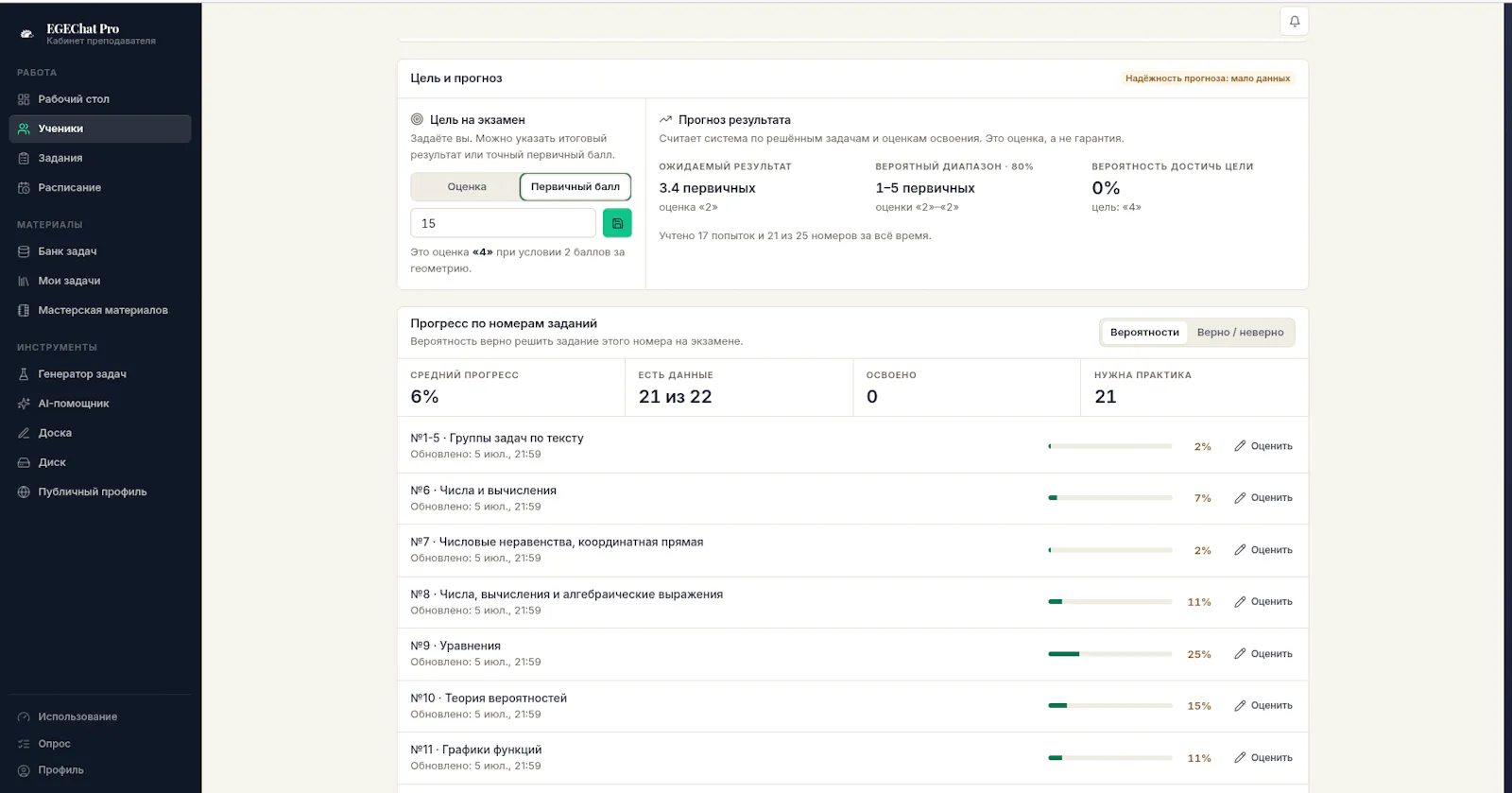Image resolution: width=1512 pixels, height=793 pixels.
Task: Open notifications via the bell icon
Action: point(1295,21)
